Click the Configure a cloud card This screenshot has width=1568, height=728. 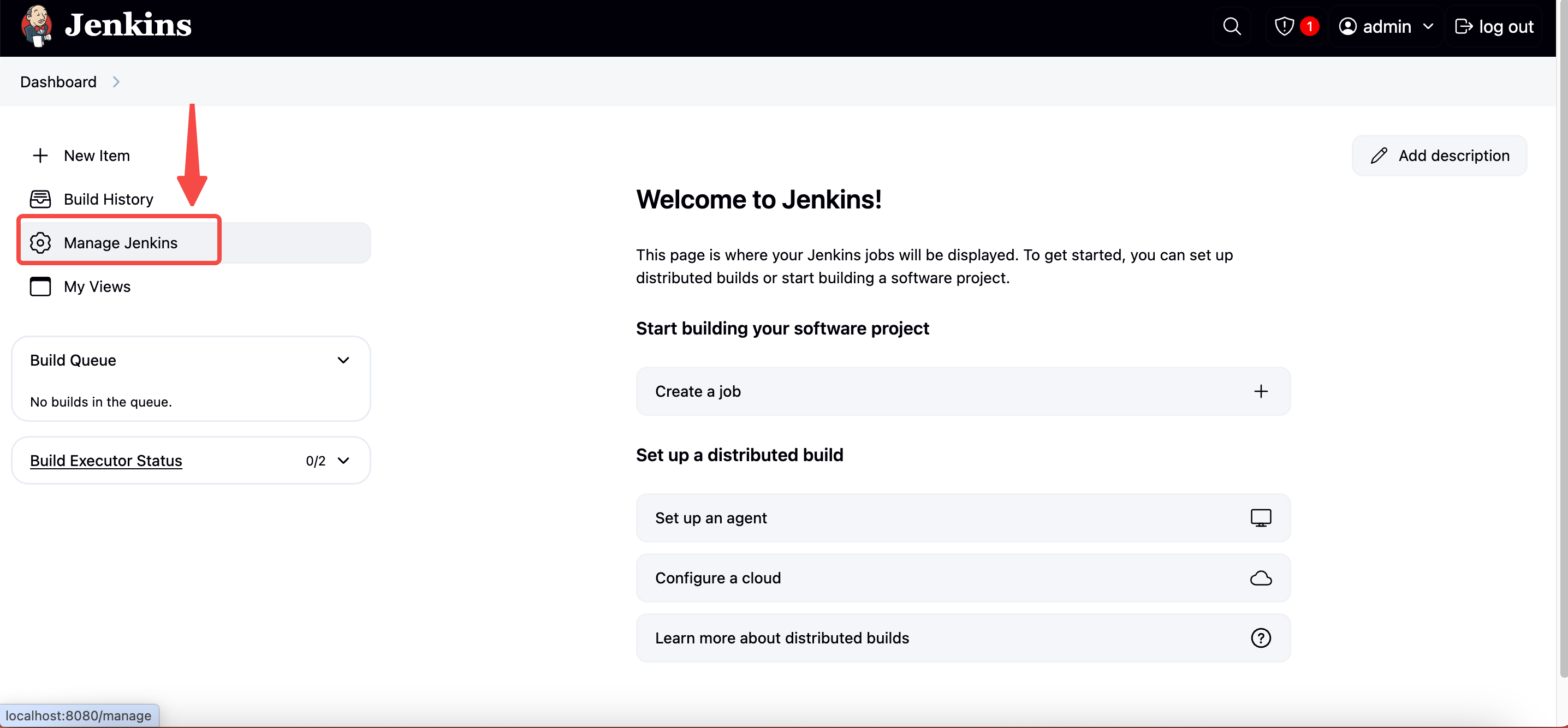[x=963, y=578]
